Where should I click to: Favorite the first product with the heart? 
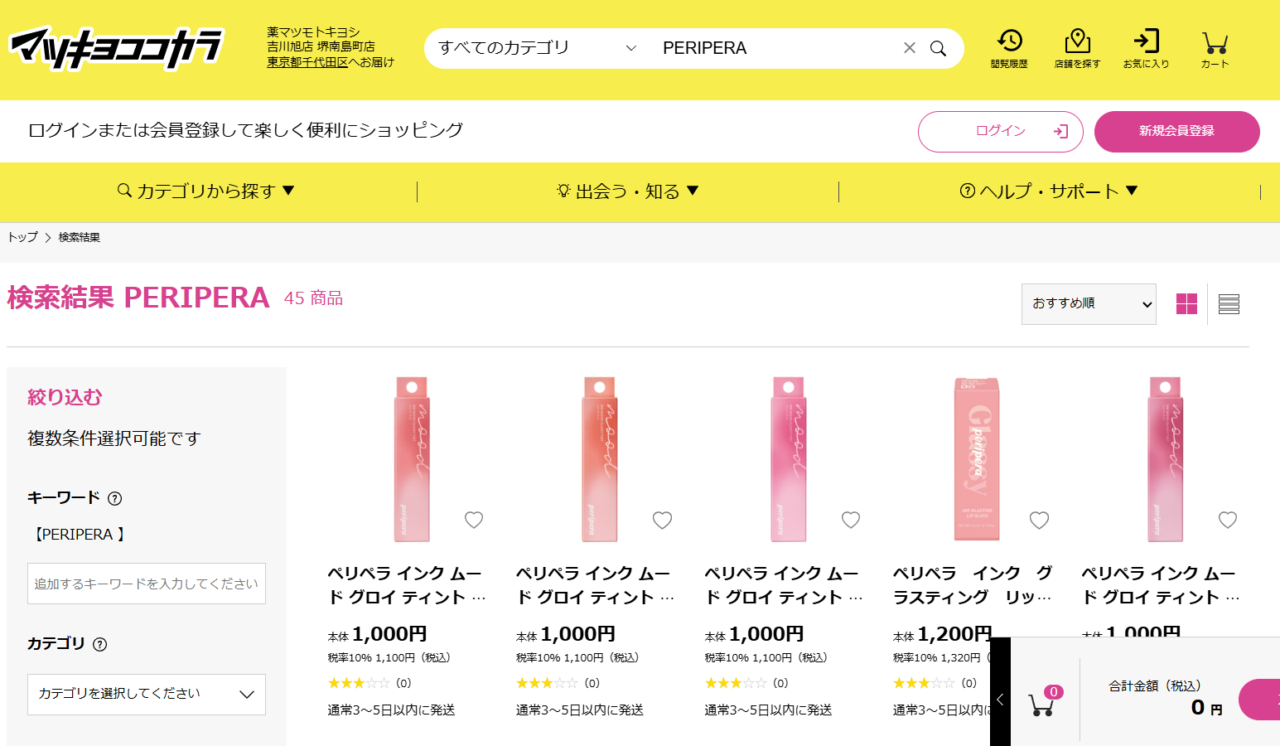coord(474,520)
